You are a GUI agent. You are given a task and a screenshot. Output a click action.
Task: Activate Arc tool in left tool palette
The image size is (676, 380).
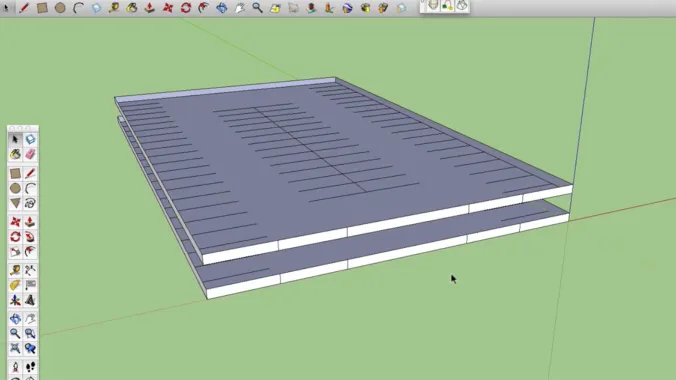pos(30,188)
